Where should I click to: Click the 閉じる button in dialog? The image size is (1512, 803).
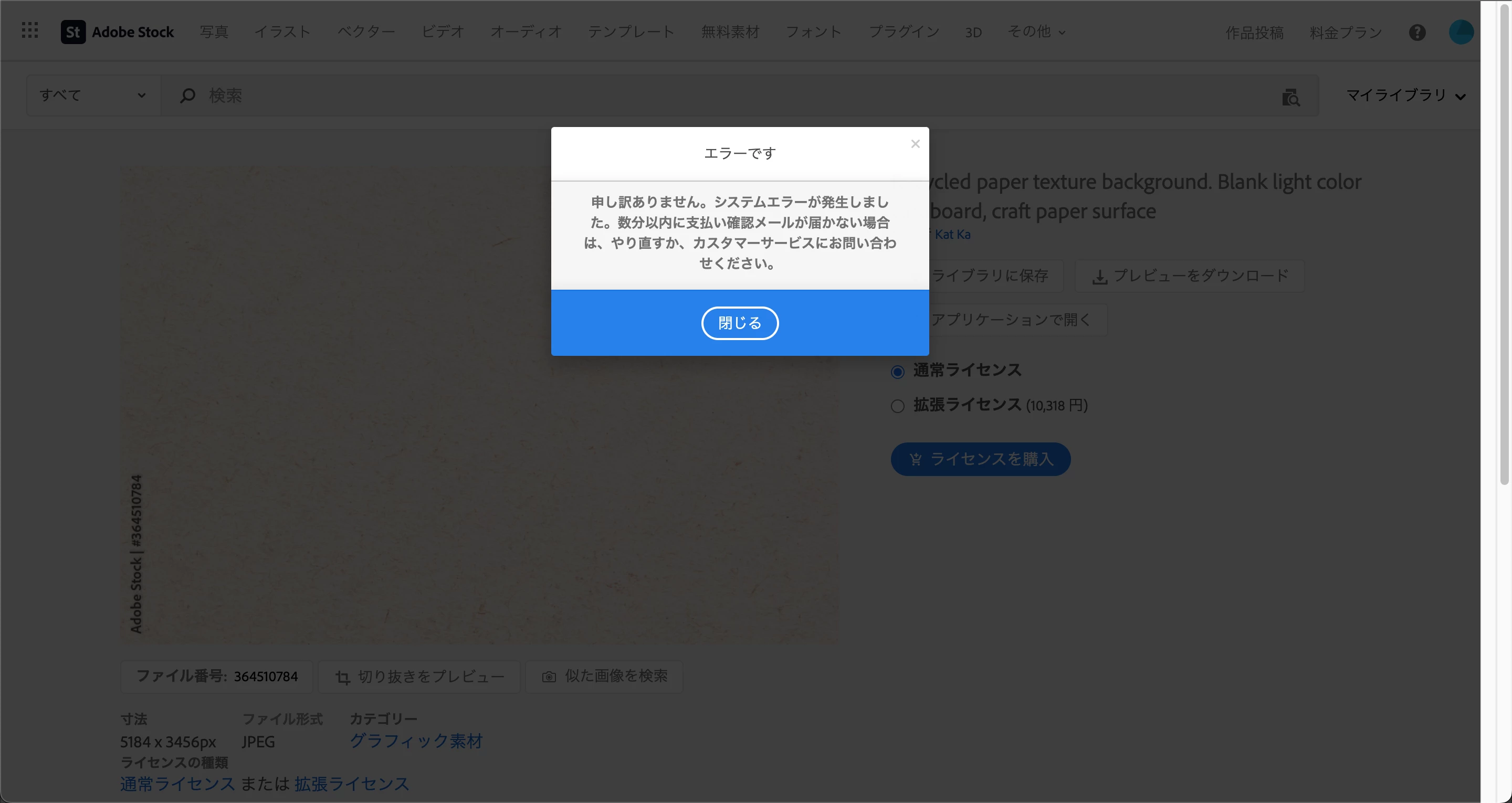point(740,323)
